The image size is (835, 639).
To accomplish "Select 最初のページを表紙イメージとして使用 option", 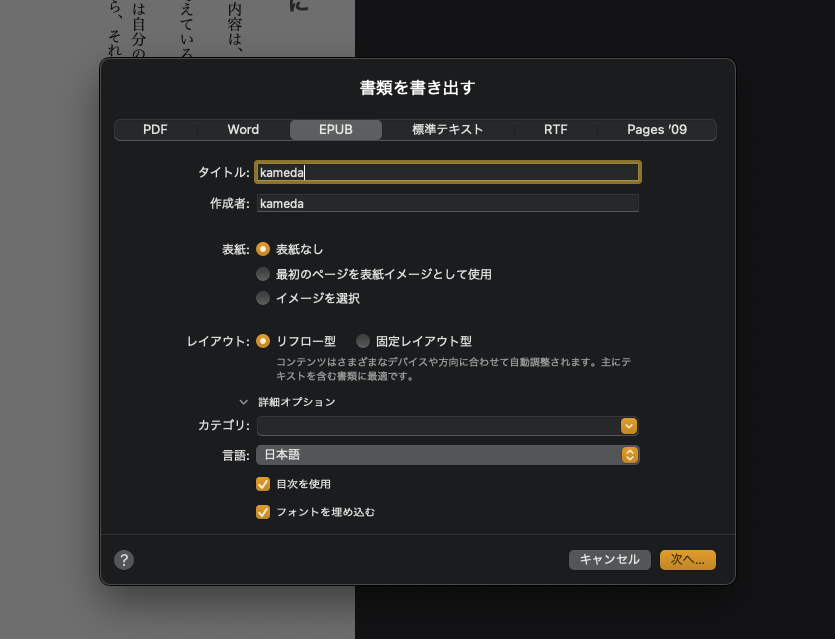I will tap(263, 274).
